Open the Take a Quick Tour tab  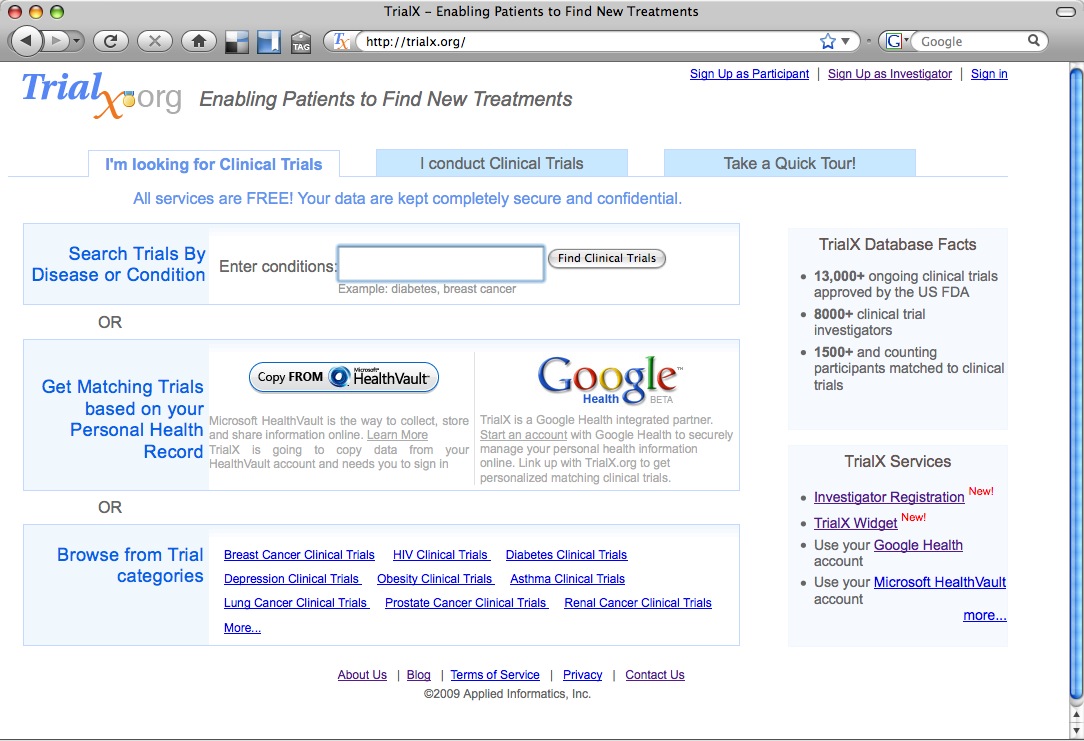[x=789, y=163]
